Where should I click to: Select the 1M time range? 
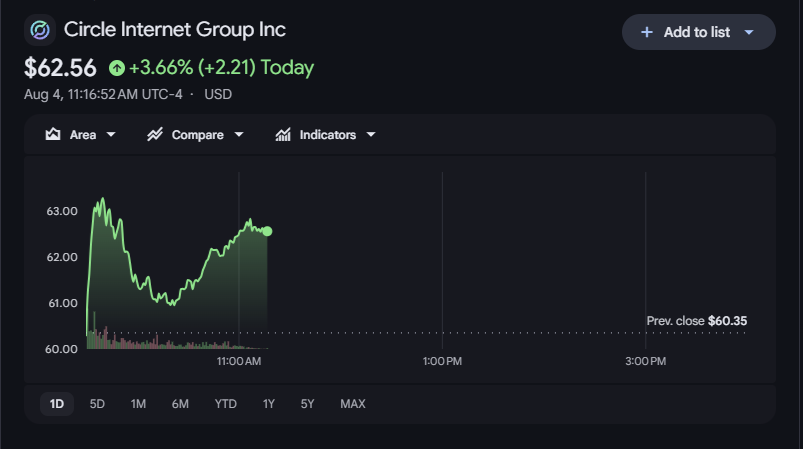(x=138, y=404)
